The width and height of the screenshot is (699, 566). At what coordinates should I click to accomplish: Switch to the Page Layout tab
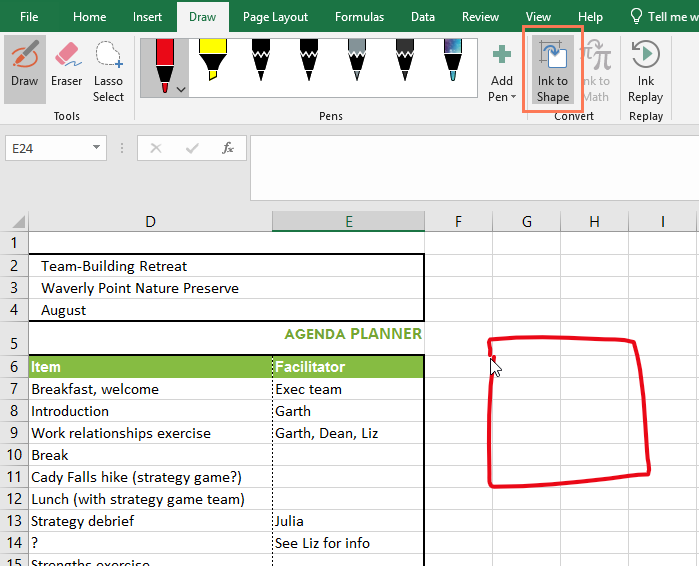(x=275, y=17)
